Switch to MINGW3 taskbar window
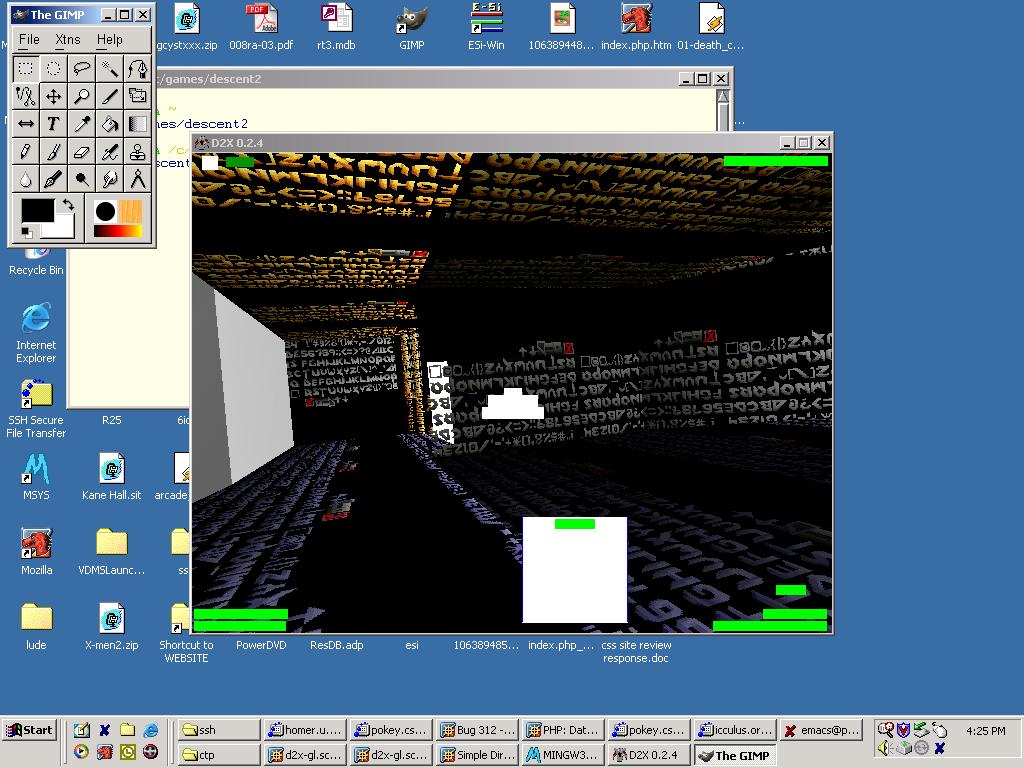 564,755
